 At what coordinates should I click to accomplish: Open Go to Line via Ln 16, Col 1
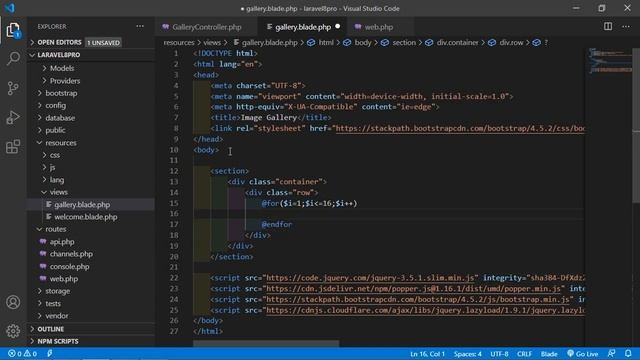[x=427, y=353]
